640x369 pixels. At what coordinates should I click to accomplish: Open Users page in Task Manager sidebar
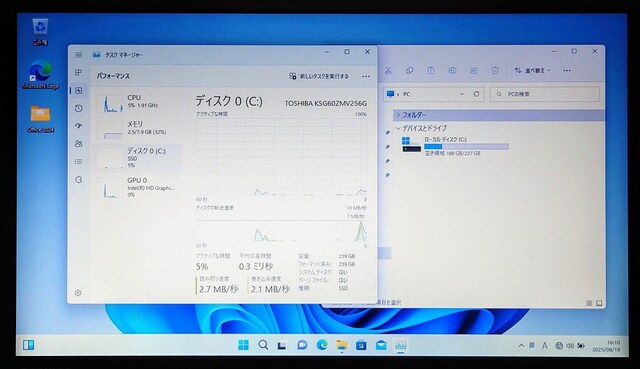[78, 144]
